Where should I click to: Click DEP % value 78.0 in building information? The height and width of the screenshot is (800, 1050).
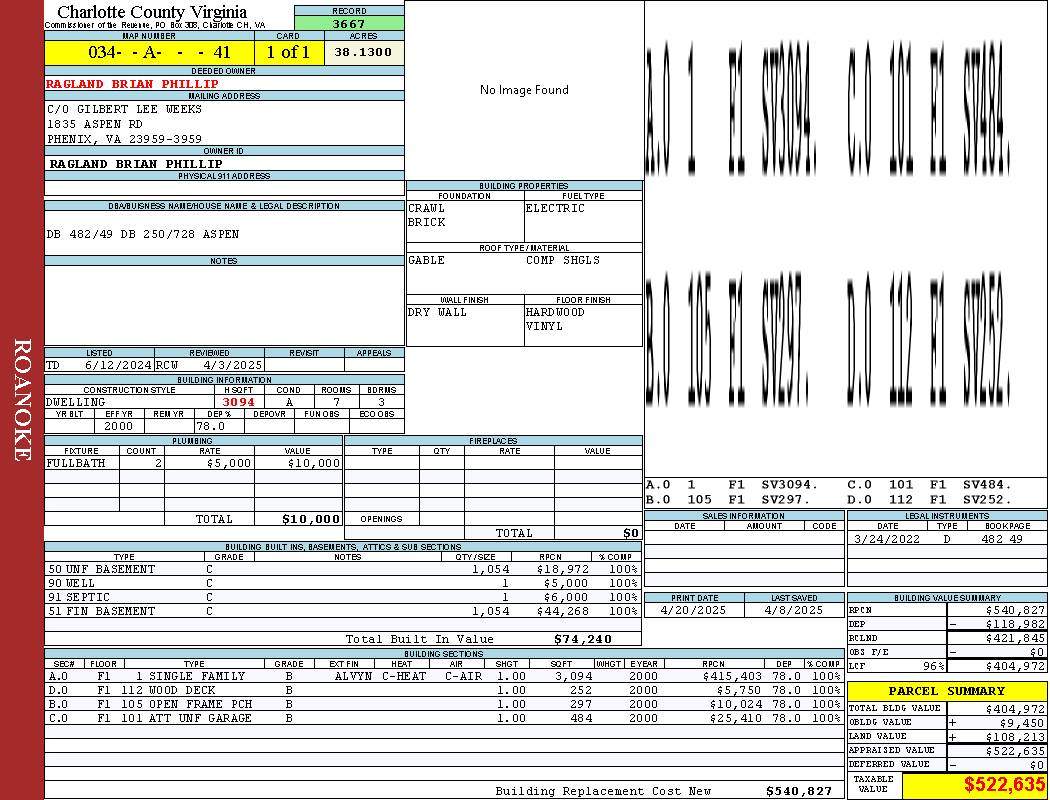click(210, 426)
